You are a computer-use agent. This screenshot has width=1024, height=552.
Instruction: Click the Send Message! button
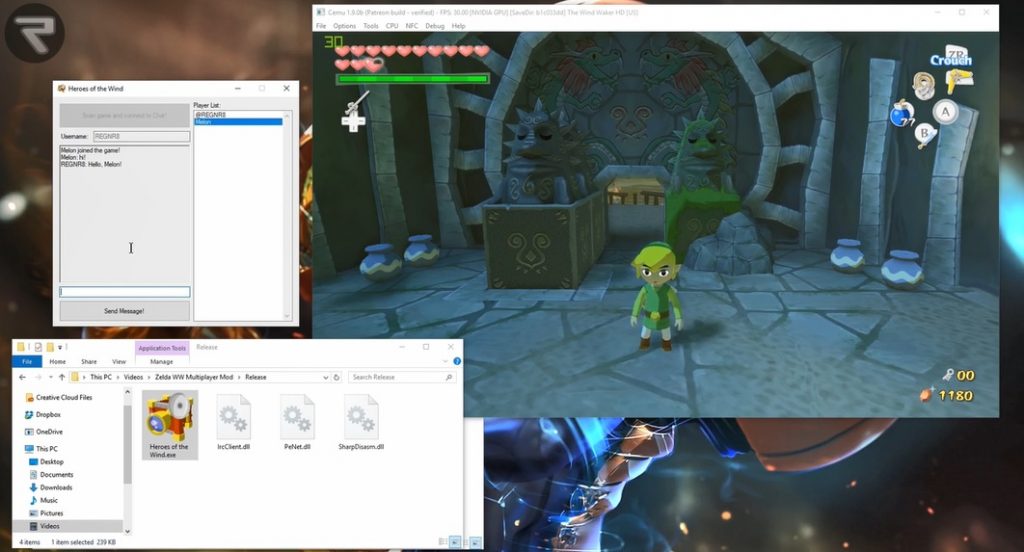coord(124,311)
